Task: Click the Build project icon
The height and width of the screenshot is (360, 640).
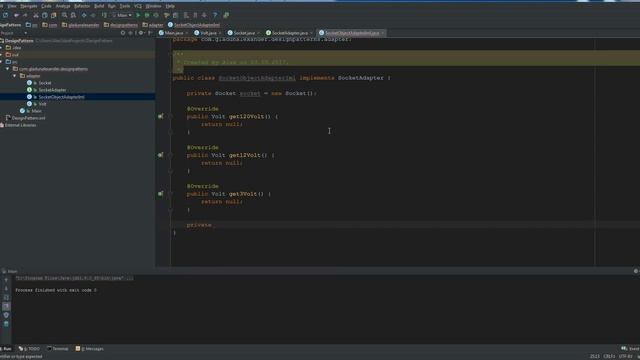Action: pos(104,15)
